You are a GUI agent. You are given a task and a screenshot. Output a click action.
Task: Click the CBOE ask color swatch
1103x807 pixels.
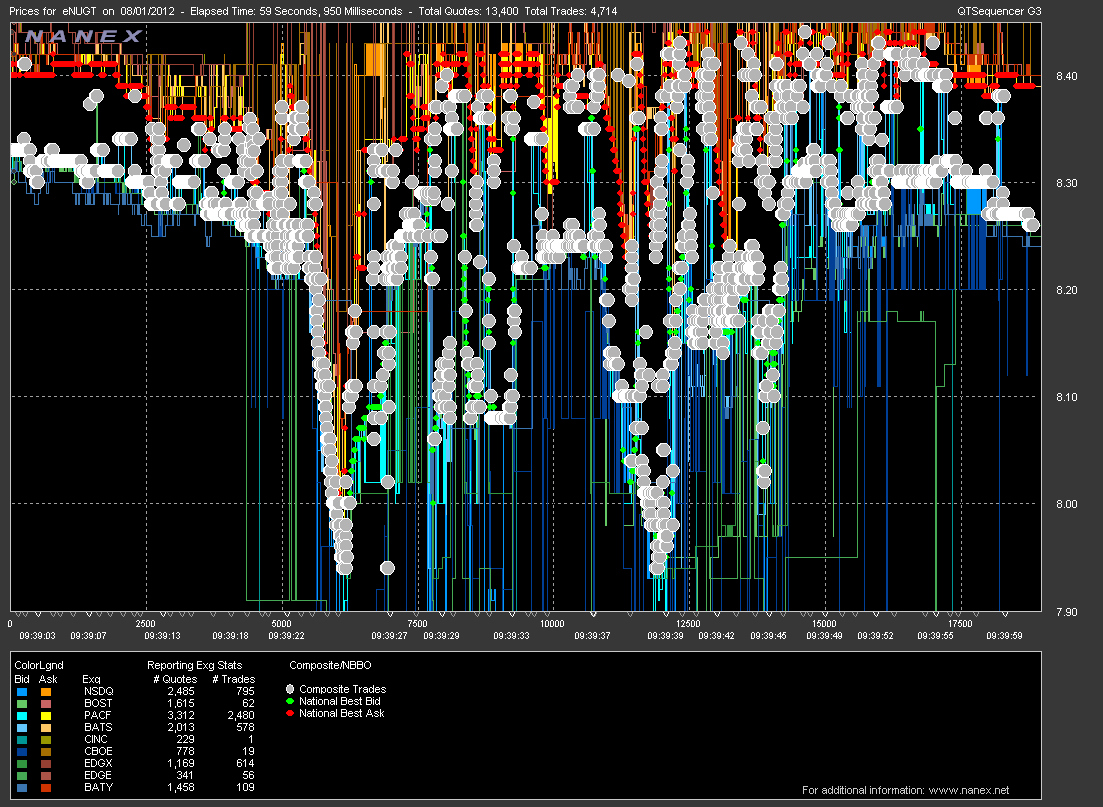click(46, 751)
